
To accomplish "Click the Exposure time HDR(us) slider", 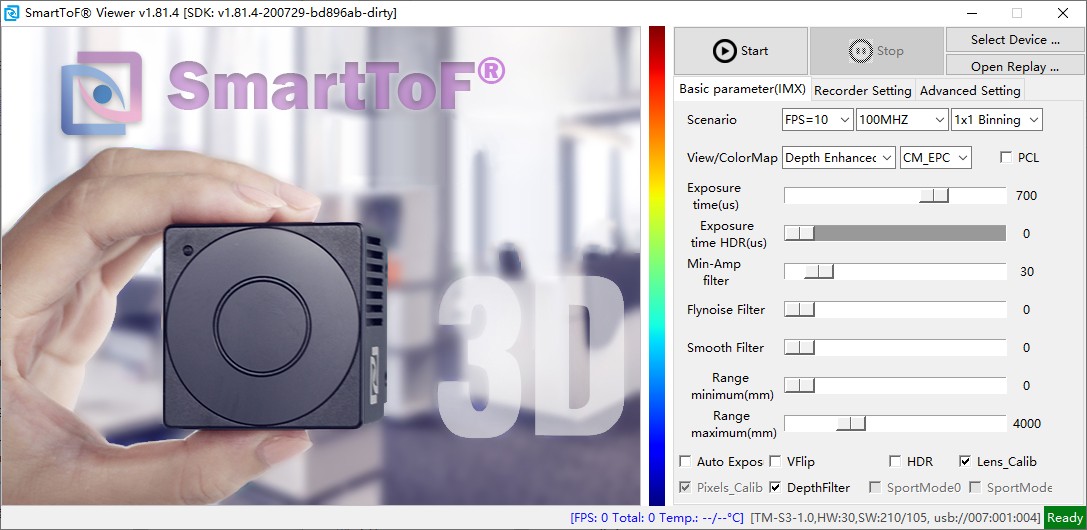I will [x=895, y=233].
